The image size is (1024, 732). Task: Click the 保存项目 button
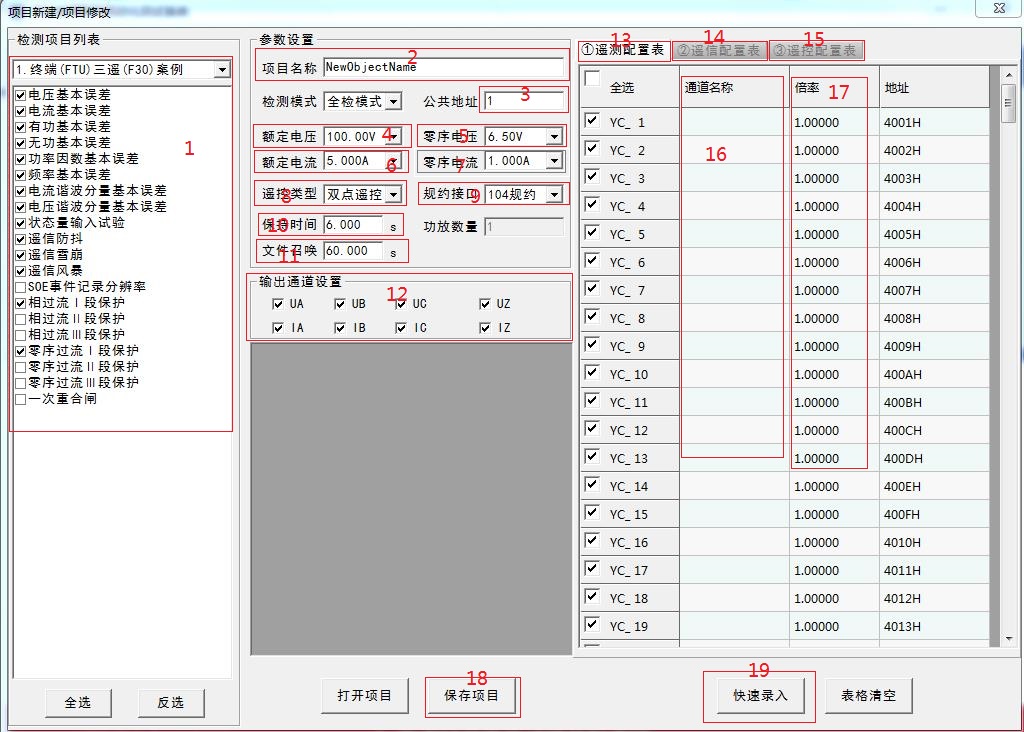pyautogui.click(x=472, y=696)
